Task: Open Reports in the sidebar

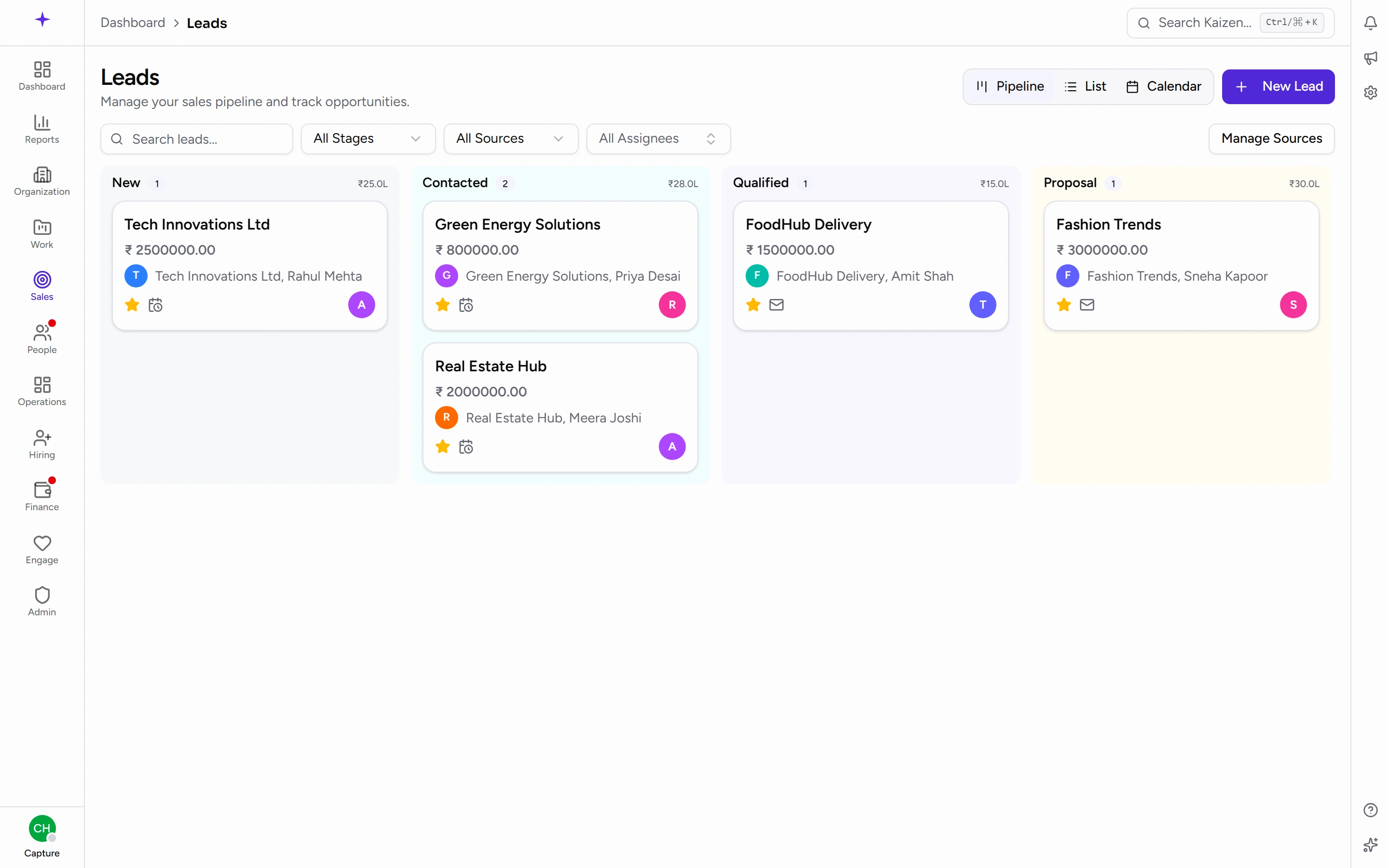Action: [42, 129]
